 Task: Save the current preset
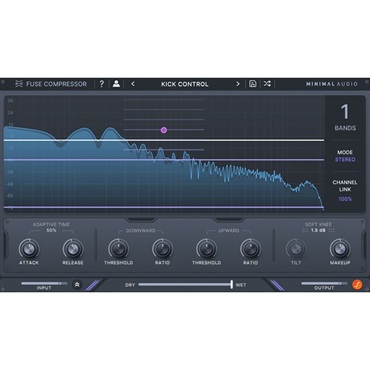(x=253, y=84)
